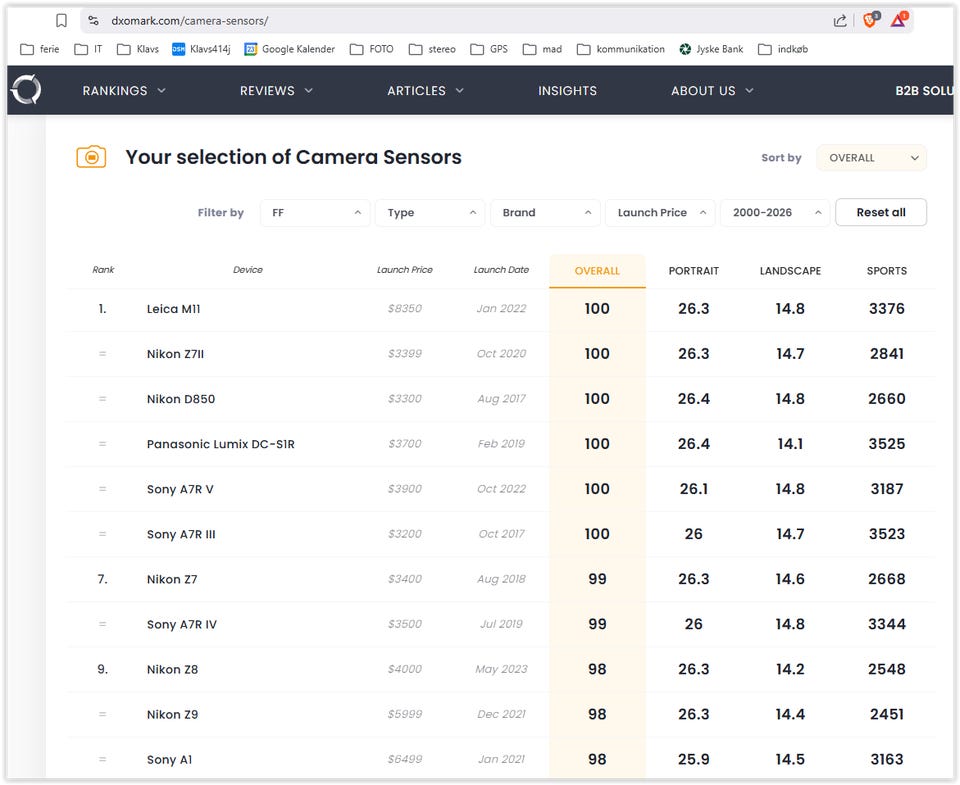
Task: Click the DXOMARK logo icon
Action: [x=26, y=90]
